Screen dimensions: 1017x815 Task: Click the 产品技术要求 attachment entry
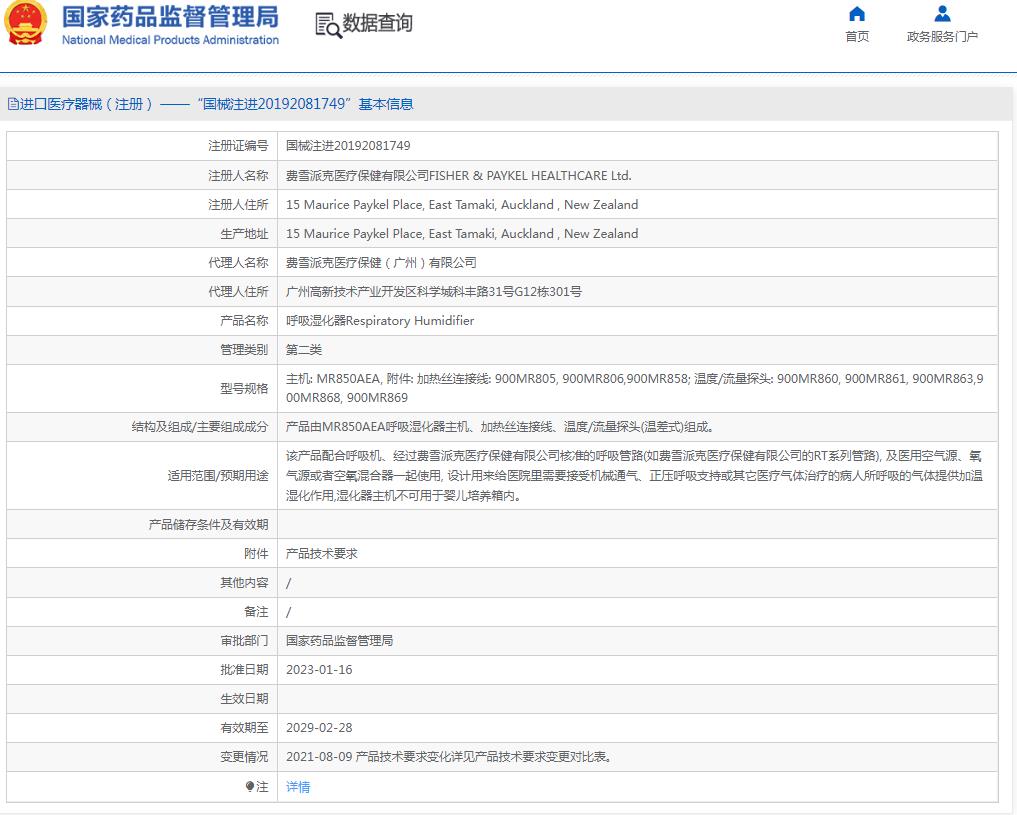pyautogui.click(x=321, y=553)
